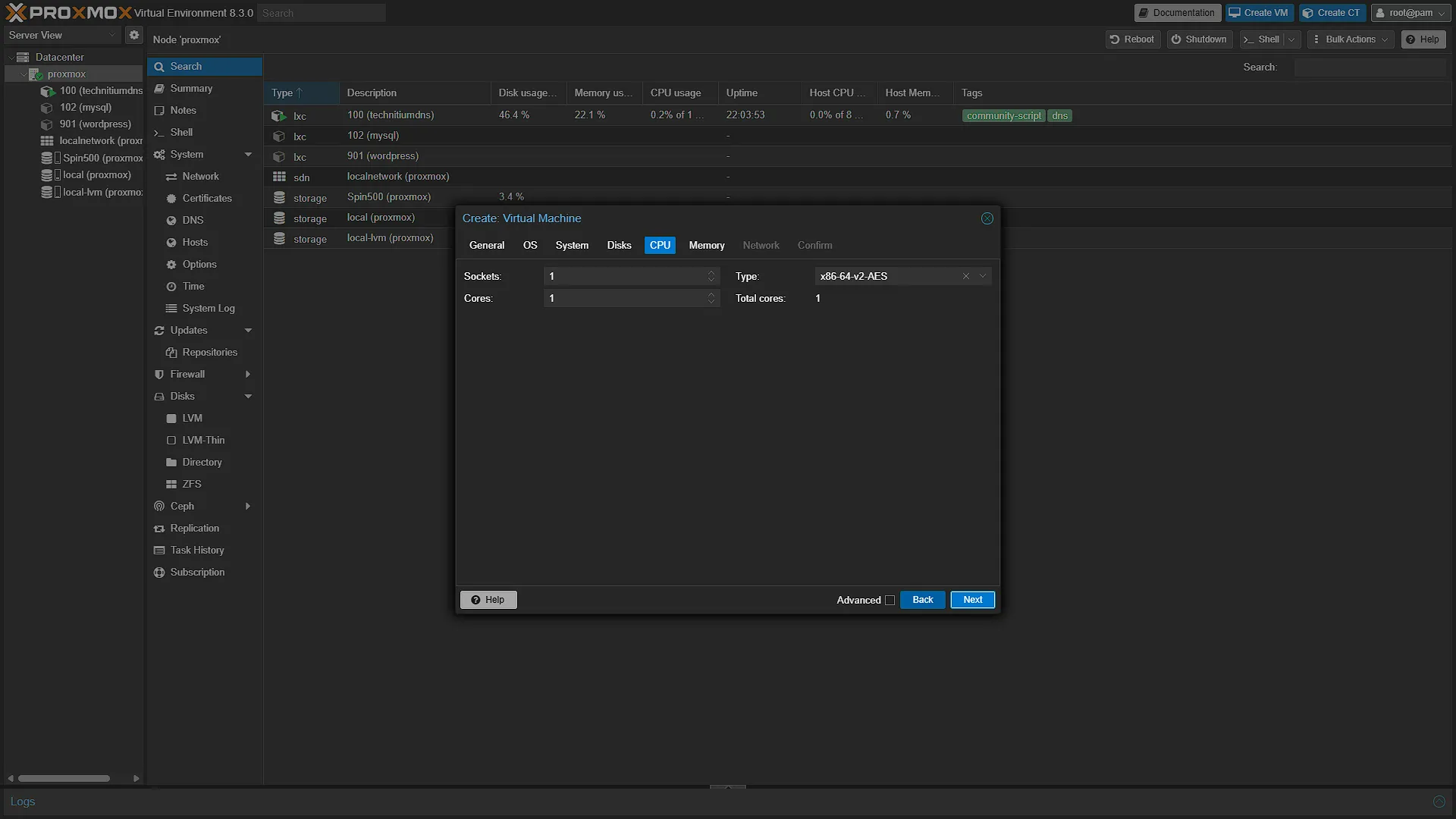The height and width of the screenshot is (819, 1456).
Task: Click the Sockets spinner arrows
Action: point(711,276)
